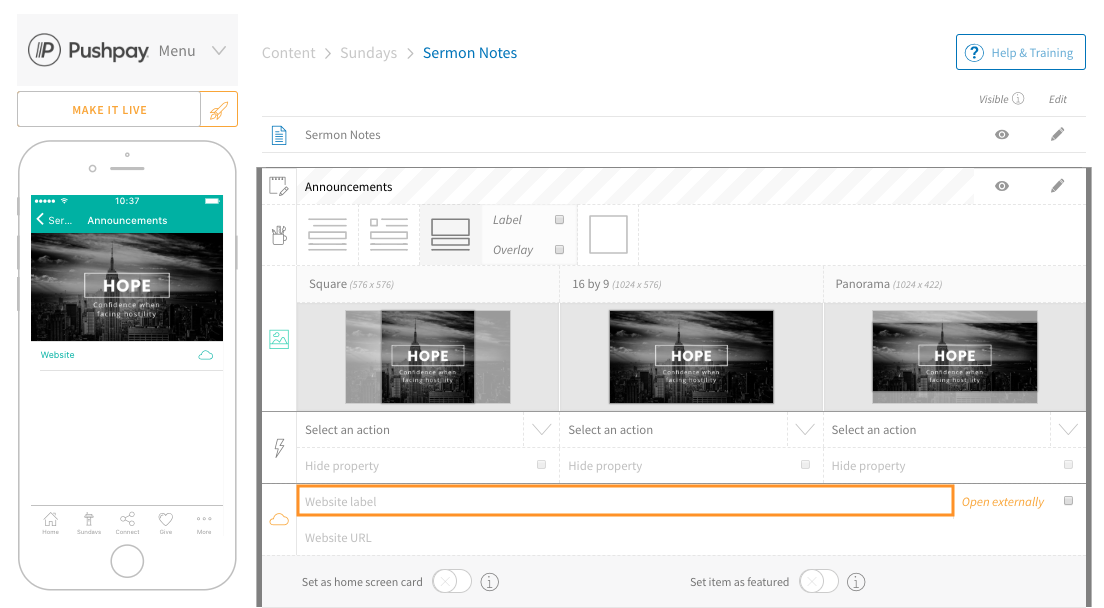Go to Content in the breadcrumb
1104x608 pixels.
[288, 53]
